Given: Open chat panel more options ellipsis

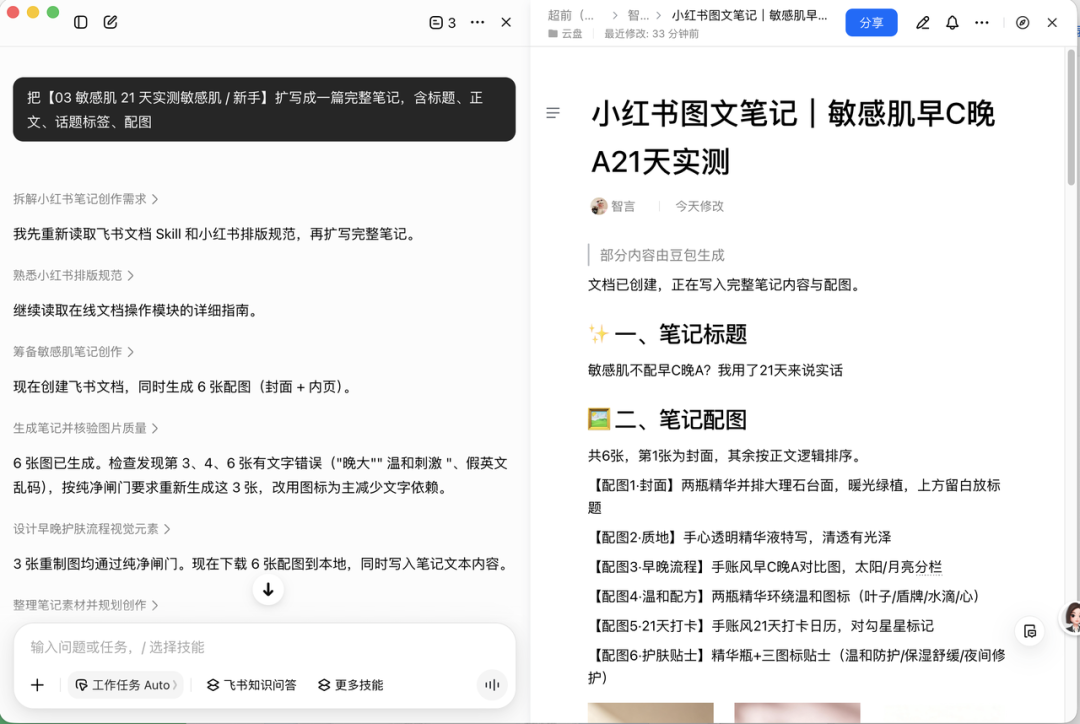Looking at the screenshot, I should pyautogui.click(x=477, y=23).
